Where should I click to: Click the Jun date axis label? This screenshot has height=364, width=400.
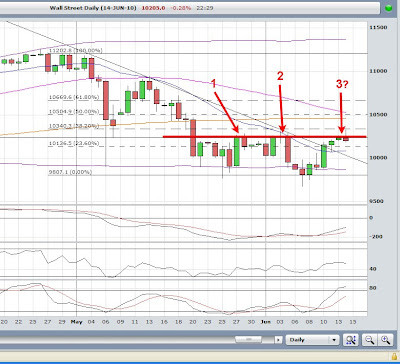tap(266, 322)
